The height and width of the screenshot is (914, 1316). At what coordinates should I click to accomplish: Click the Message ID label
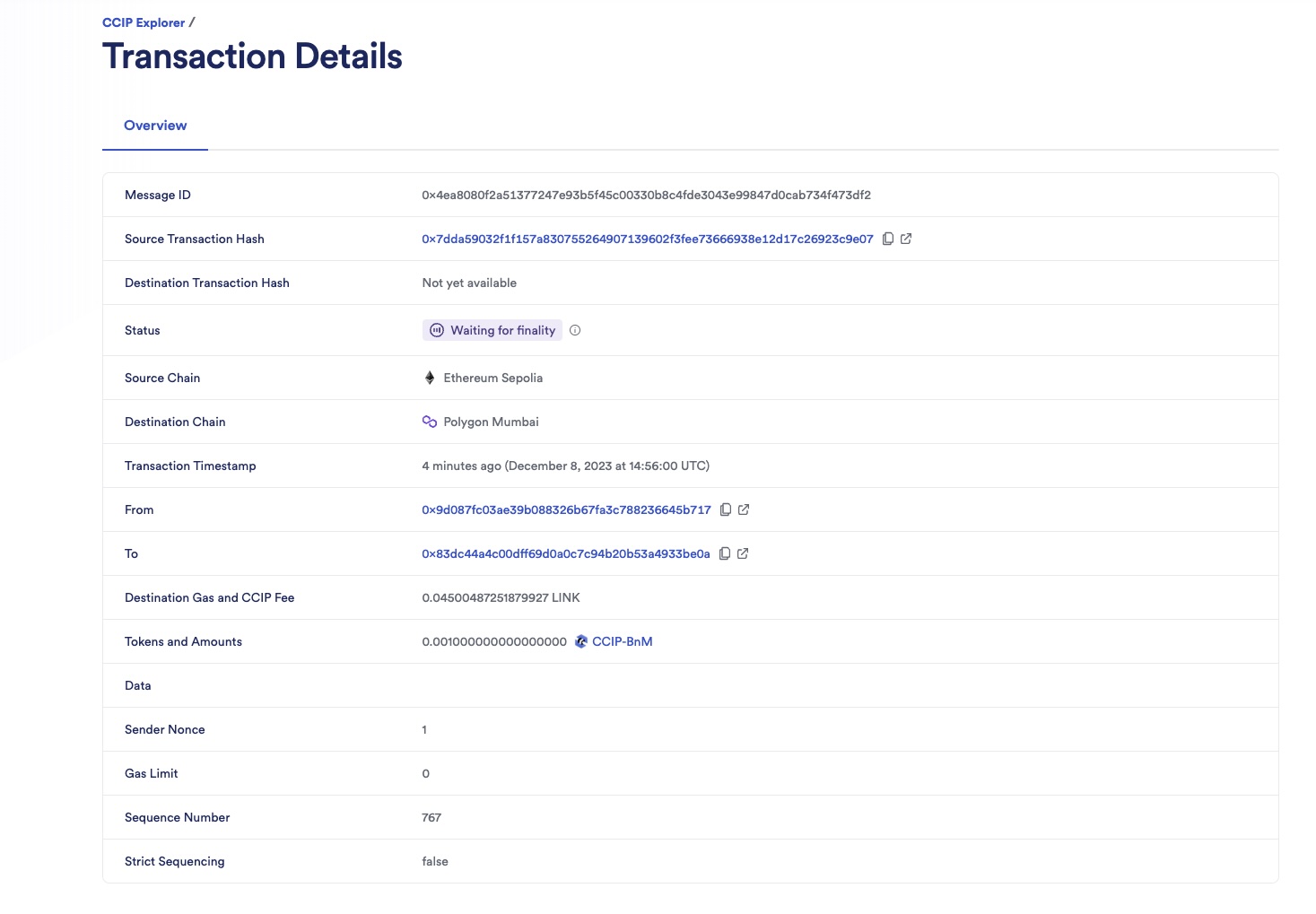point(158,195)
